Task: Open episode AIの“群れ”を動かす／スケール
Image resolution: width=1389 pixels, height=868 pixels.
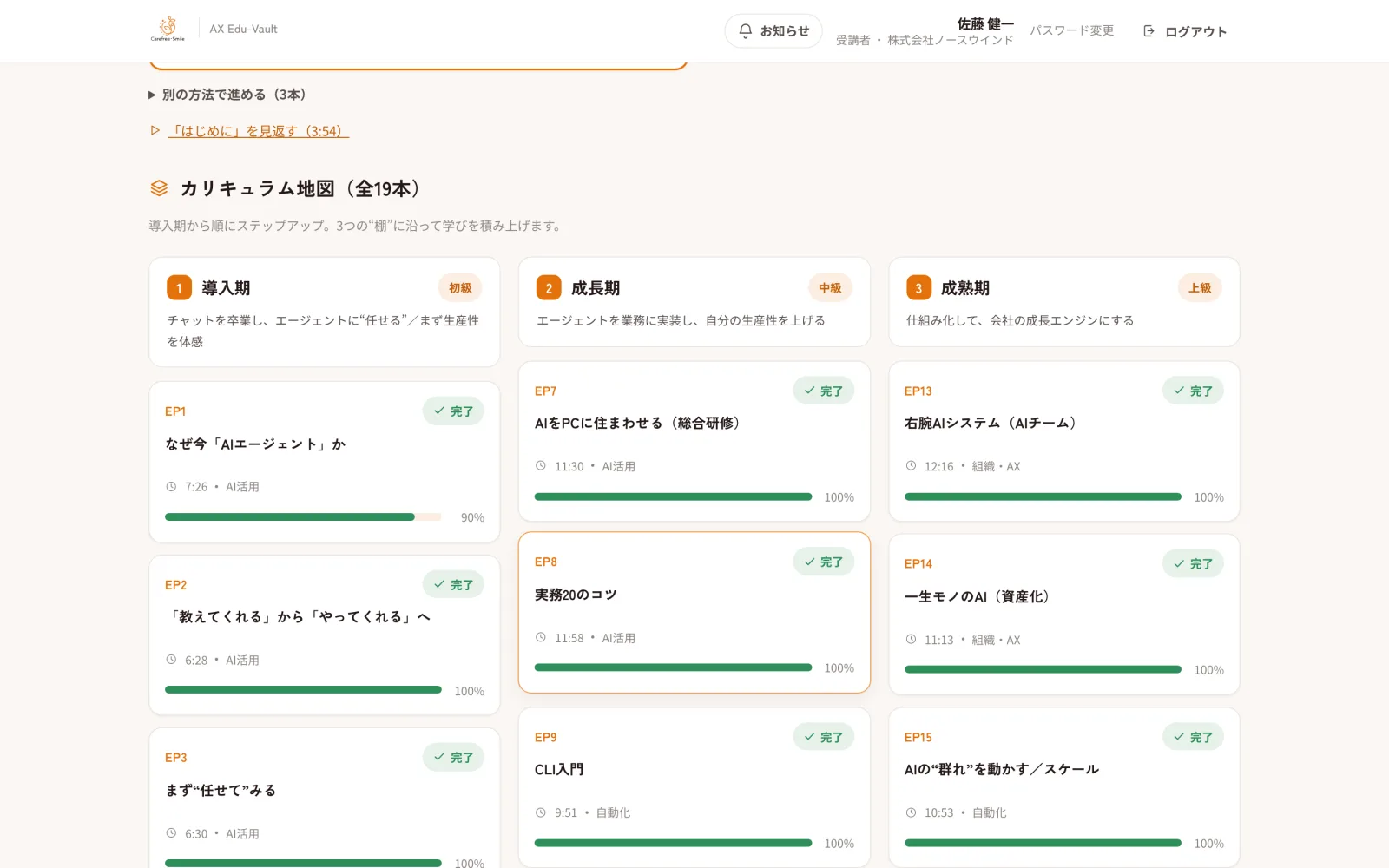Action: tap(1064, 787)
